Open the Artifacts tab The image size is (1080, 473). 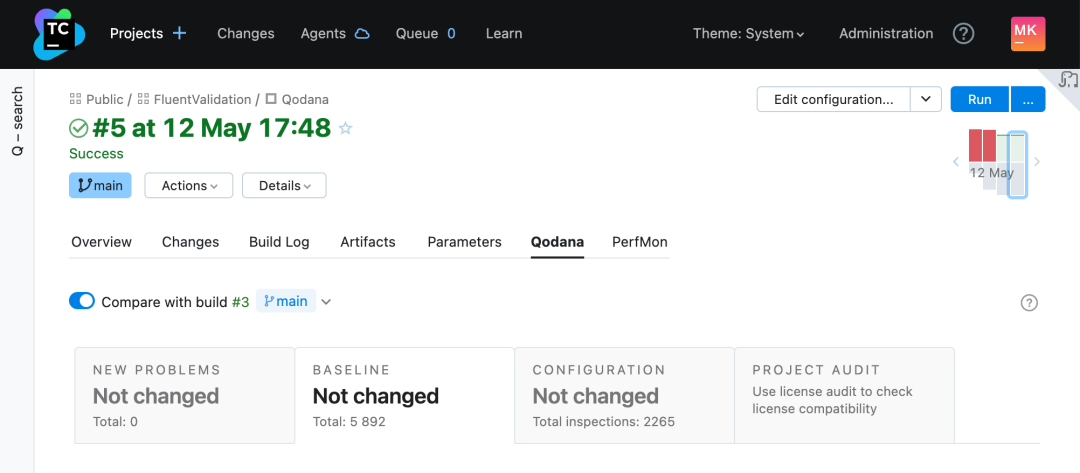tap(368, 242)
